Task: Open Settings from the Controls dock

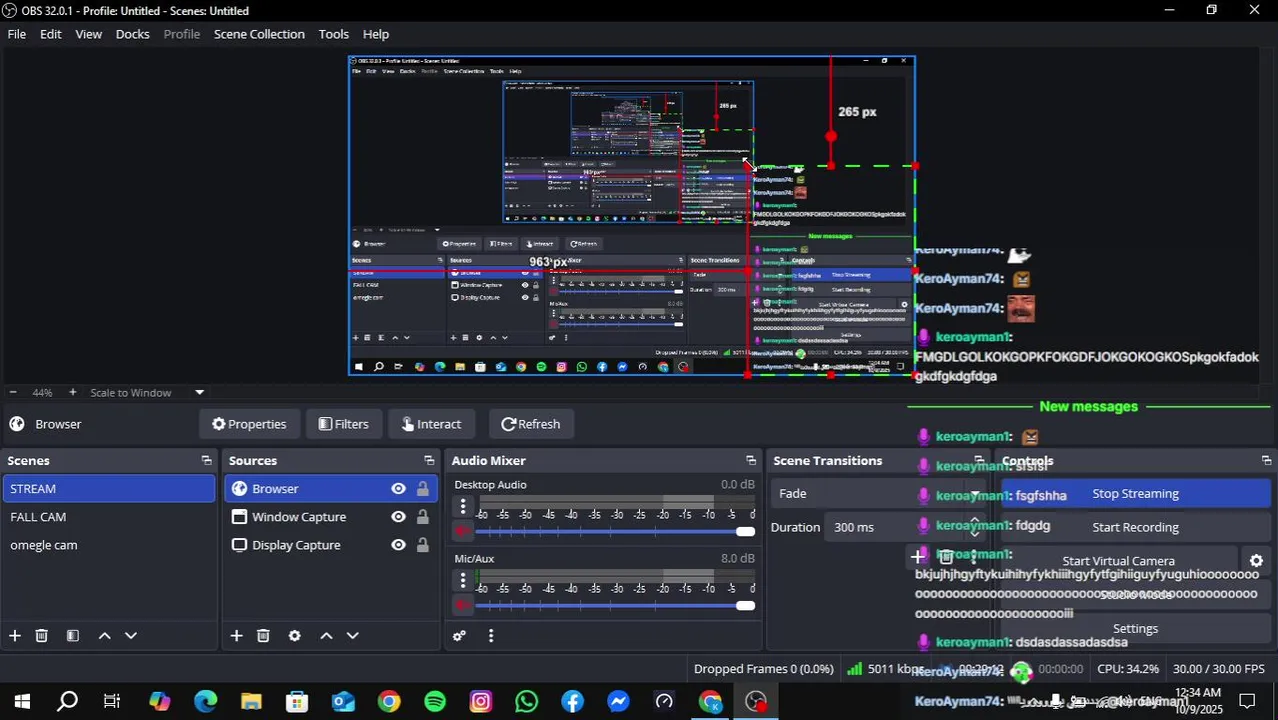Action: pyautogui.click(x=1135, y=629)
